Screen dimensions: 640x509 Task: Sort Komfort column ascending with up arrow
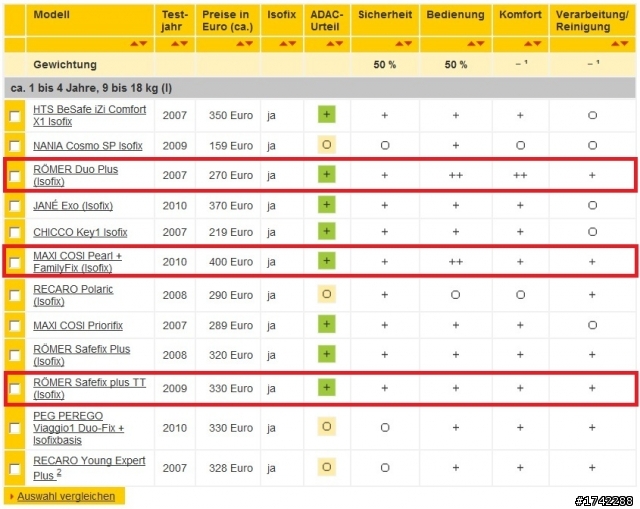(528, 43)
